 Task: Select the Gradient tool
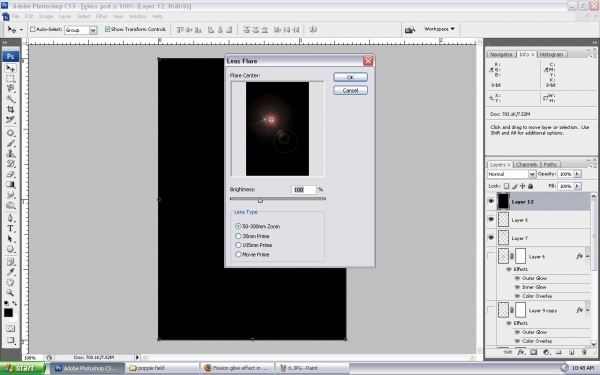tap(10, 184)
